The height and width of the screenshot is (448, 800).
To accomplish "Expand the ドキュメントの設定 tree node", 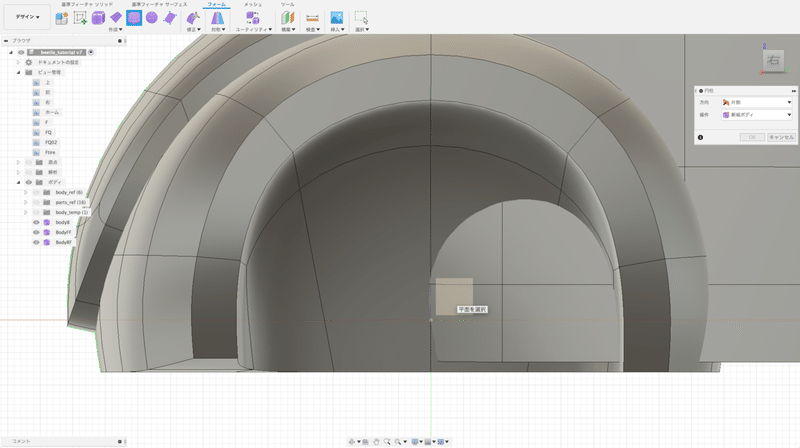I will point(18,62).
